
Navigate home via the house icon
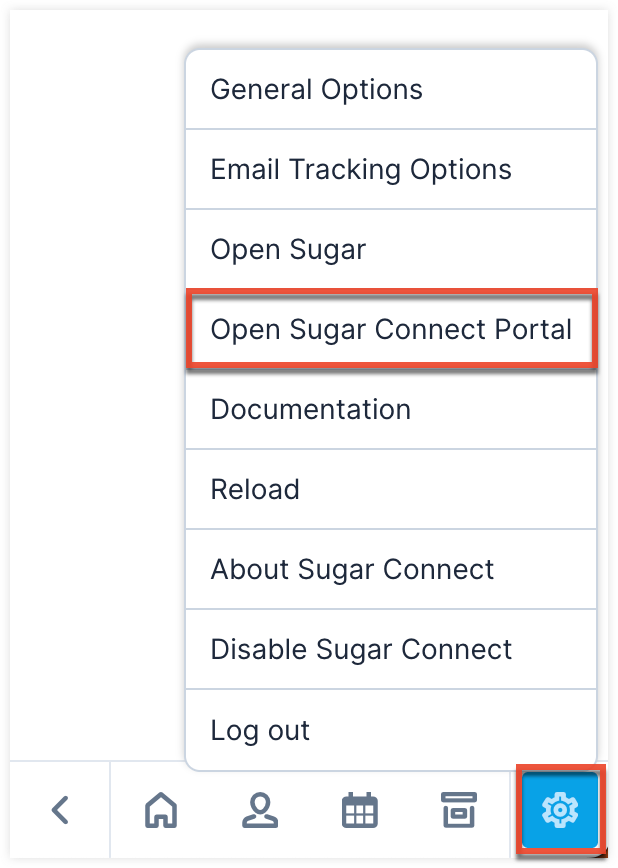click(160, 812)
